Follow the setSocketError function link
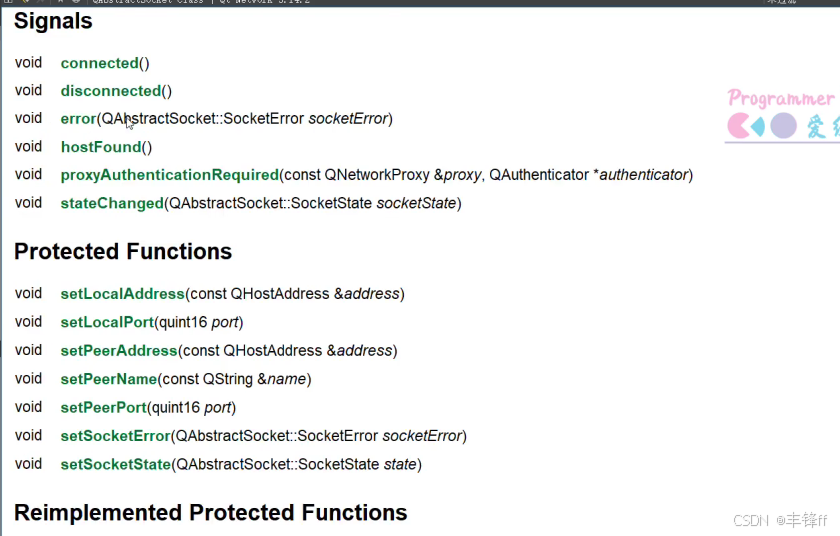The width and height of the screenshot is (840, 536). point(116,436)
